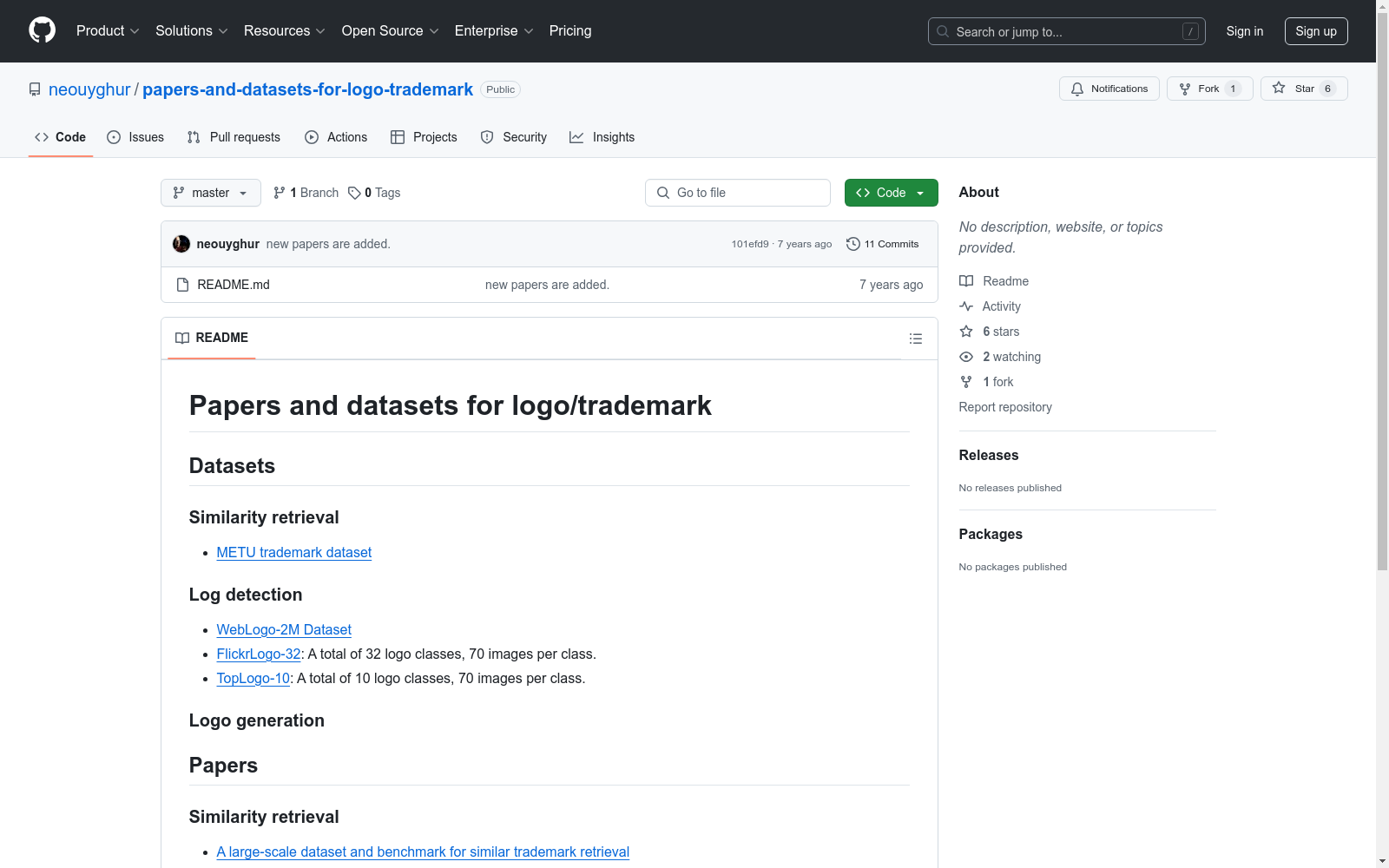This screenshot has height=868, width=1389.
Task: Click the Sign in link
Action: tap(1245, 31)
